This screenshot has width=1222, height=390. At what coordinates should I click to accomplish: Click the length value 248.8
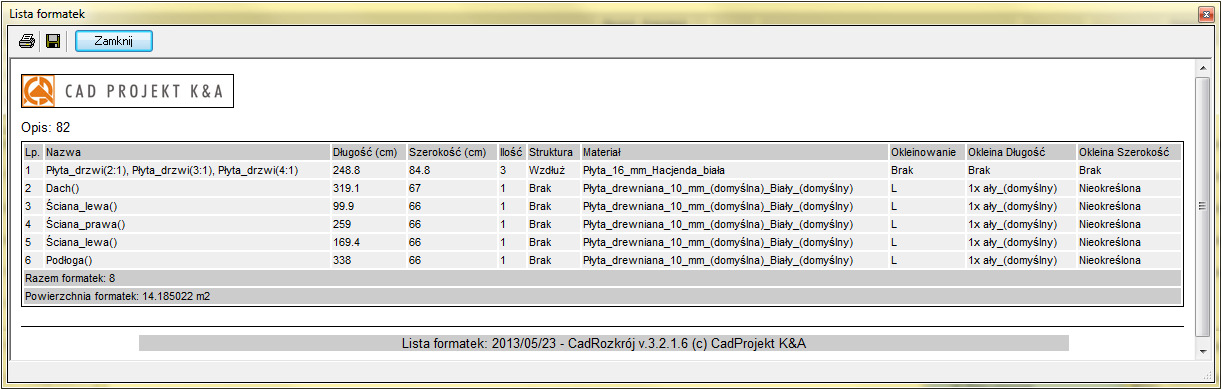346,171
